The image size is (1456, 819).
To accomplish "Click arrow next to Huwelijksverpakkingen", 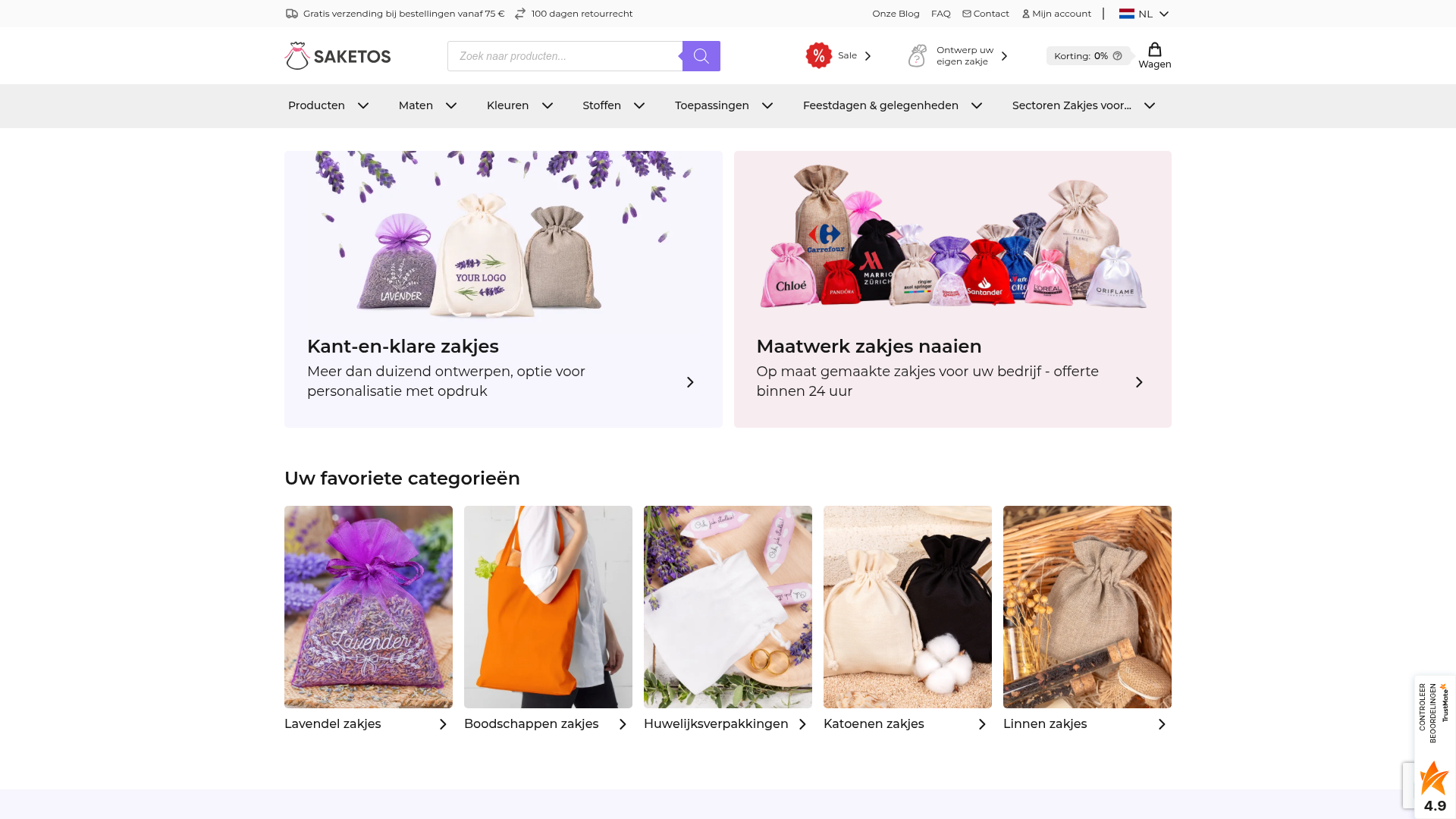I will [x=802, y=724].
